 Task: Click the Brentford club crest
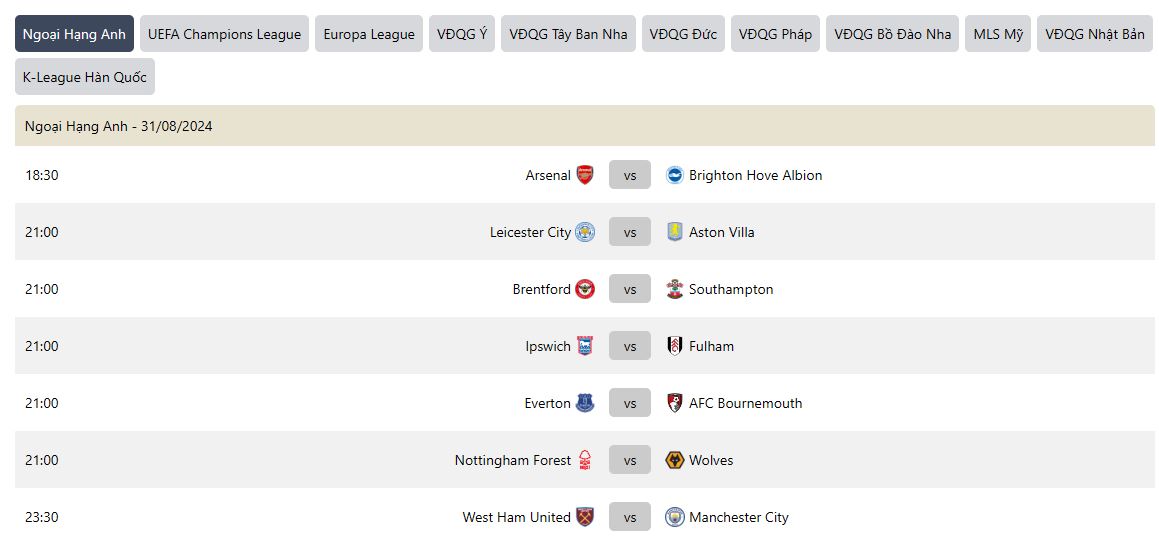pyautogui.click(x=585, y=289)
